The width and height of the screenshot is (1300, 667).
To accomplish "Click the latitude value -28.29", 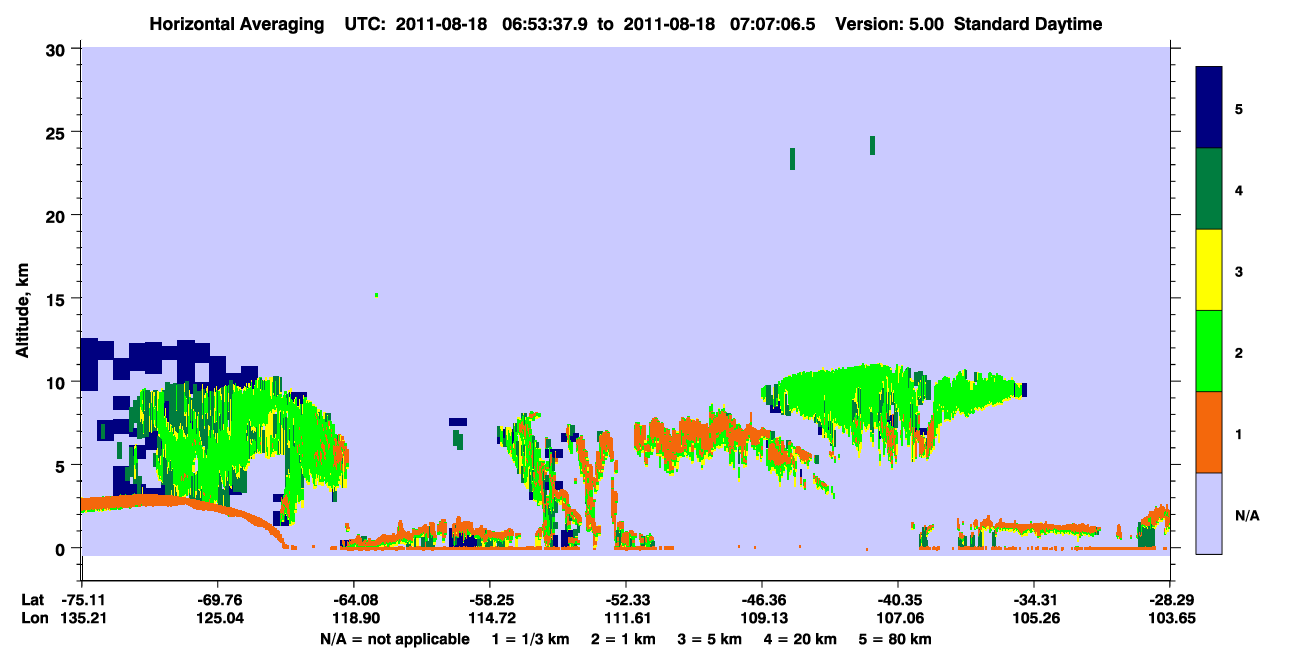I will tap(1170, 600).
